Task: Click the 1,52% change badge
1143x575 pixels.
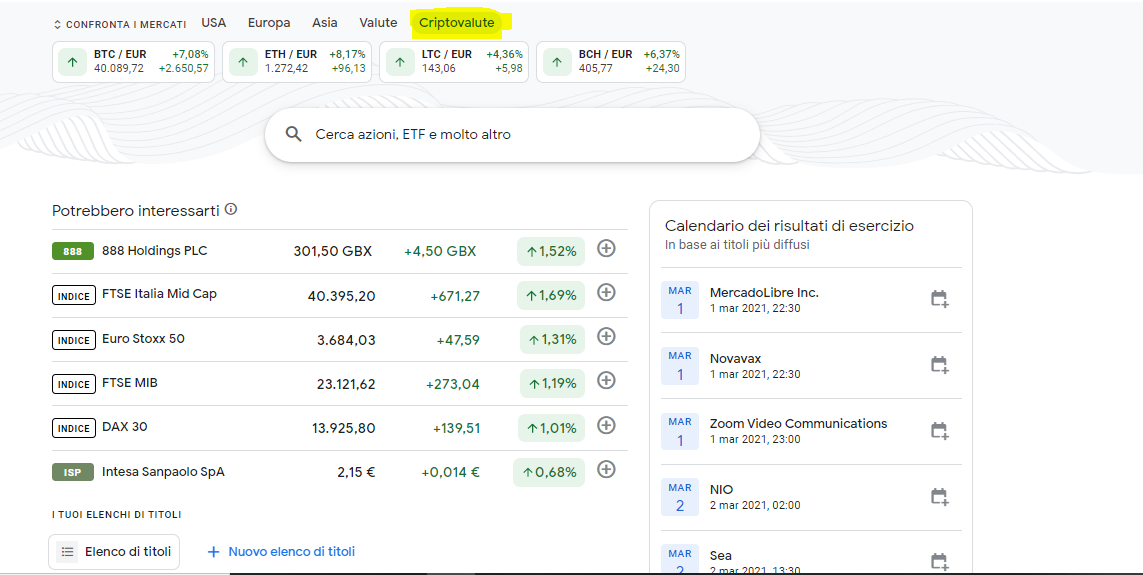Action: 551,251
